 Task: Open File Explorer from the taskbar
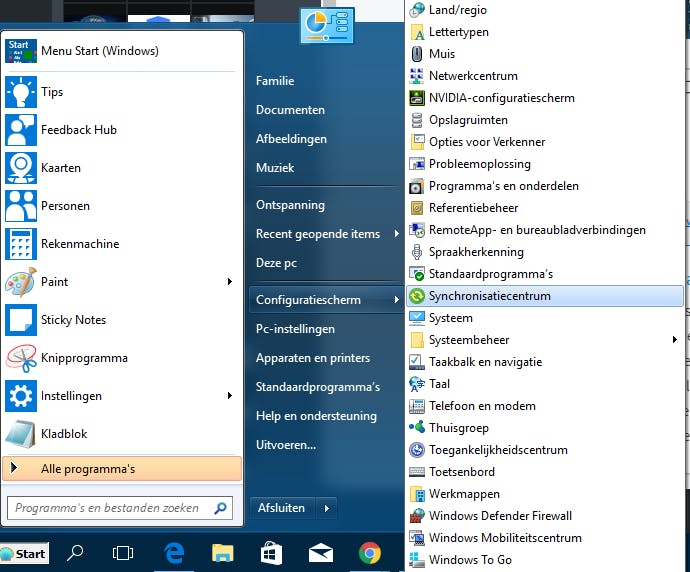pyautogui.click(x=223, y=553)
